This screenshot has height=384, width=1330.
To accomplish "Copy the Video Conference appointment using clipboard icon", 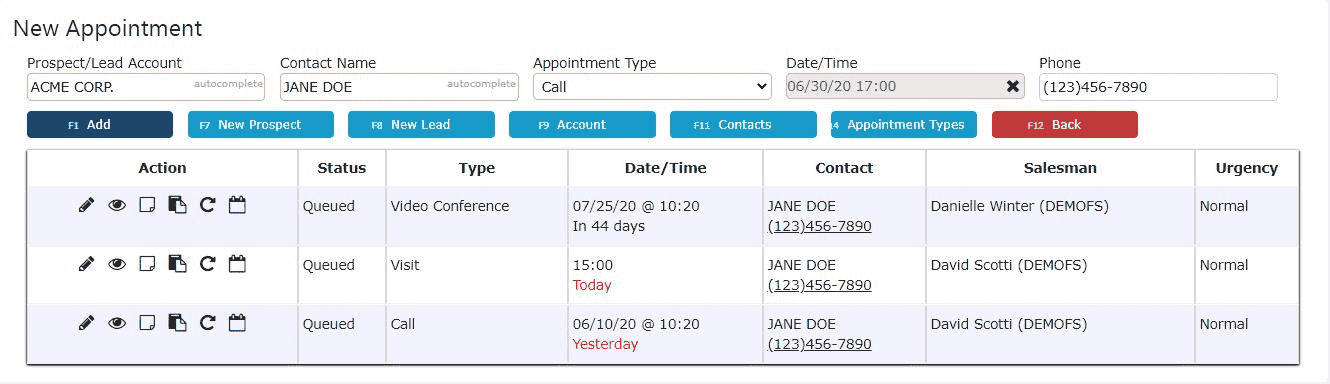I will (177, 206).
